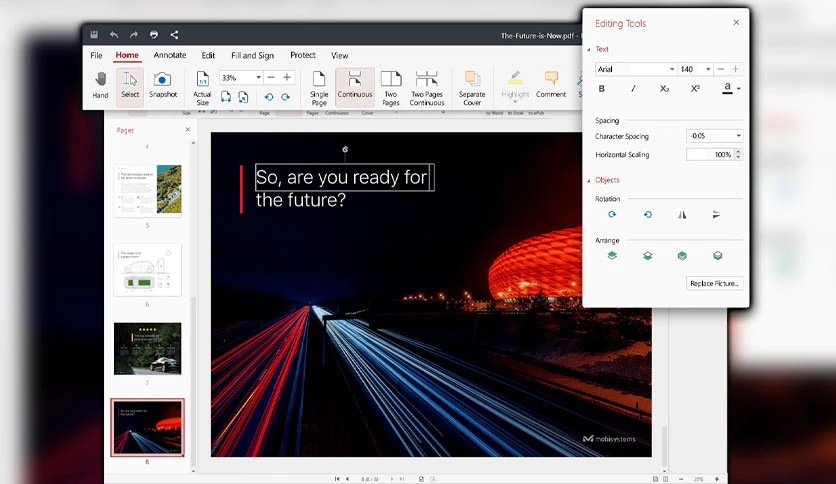This screenshot has height=484, width=836.
Task: Rotate object clockwise
Action: (612, 214)
